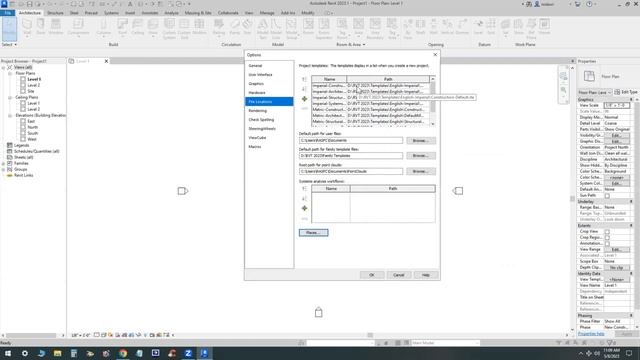Collapse Ceiling Plans node in Project Browser

tap(10, 98)
